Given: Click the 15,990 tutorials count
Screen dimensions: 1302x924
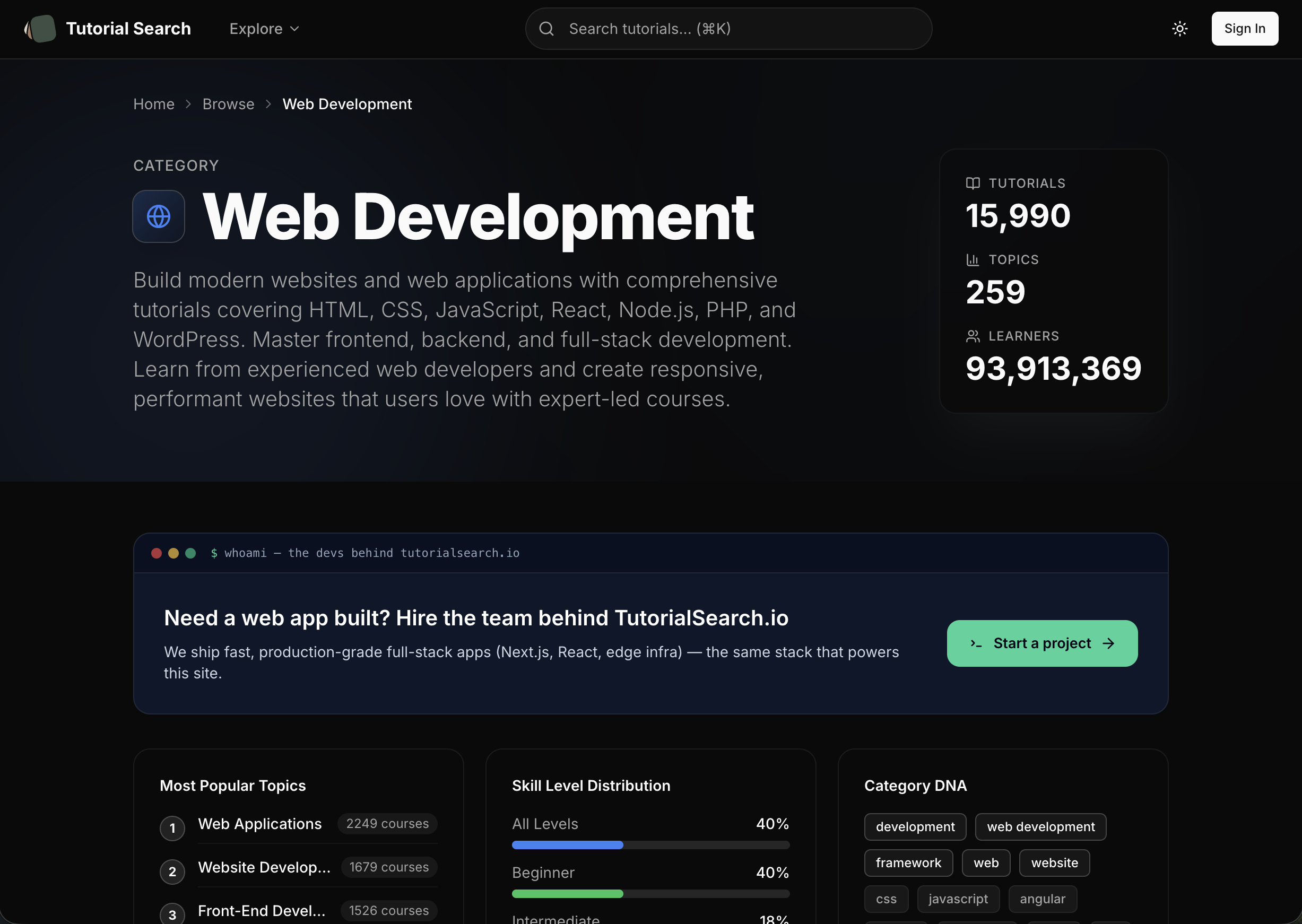Looking at the screenshot, I should coord(1018,216).
